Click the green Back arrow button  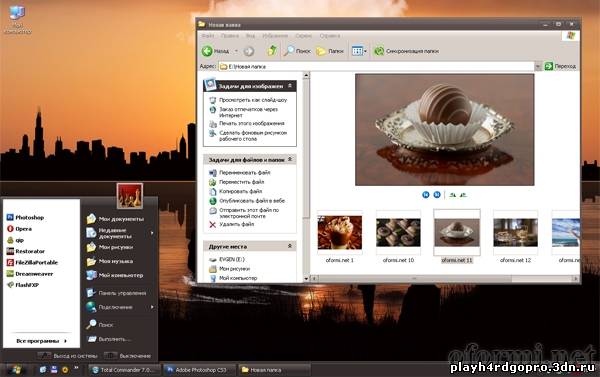point(207,51)
